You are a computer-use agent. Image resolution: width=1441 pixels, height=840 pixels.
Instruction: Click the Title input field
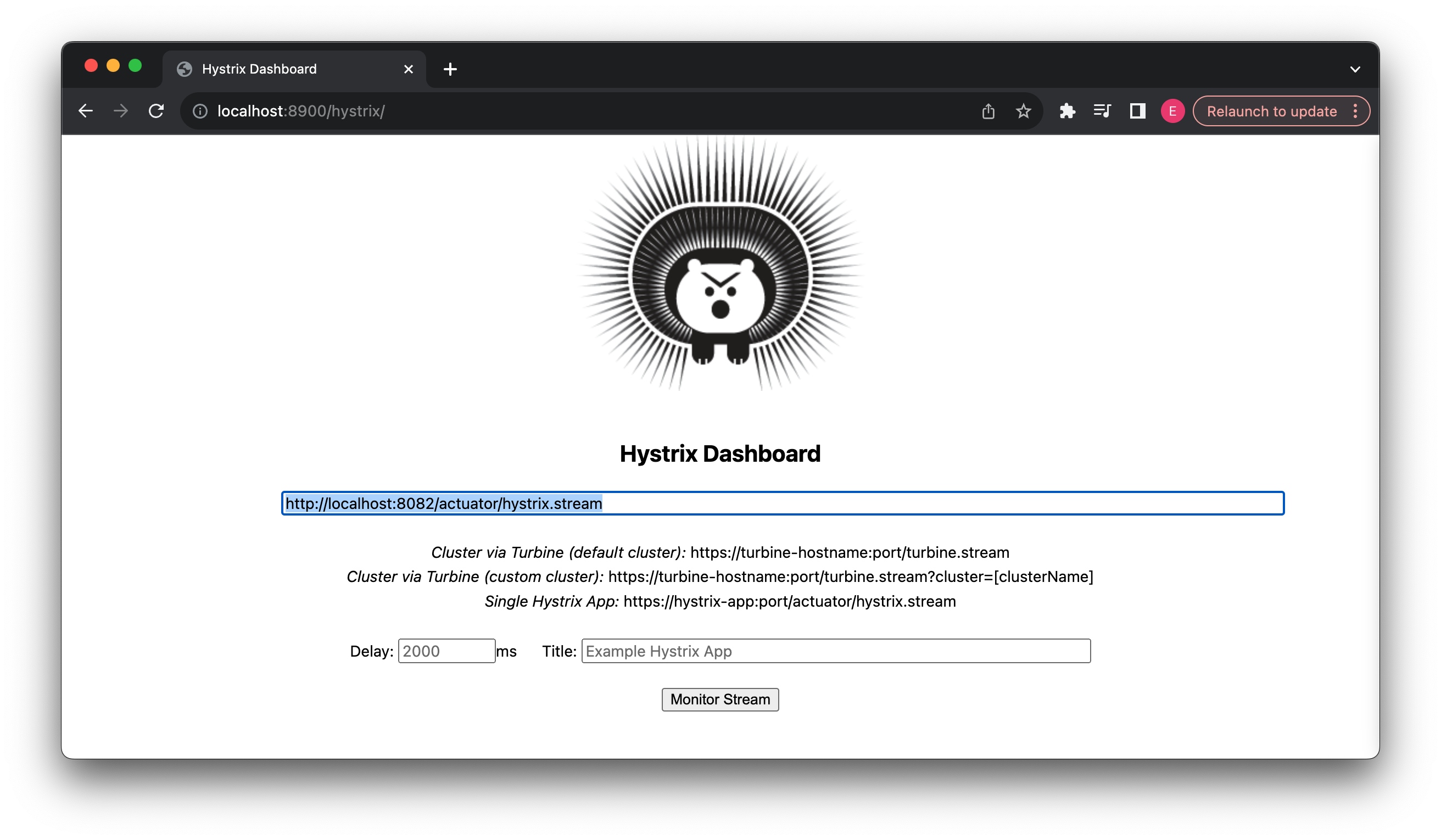click(x=835, y=651)
